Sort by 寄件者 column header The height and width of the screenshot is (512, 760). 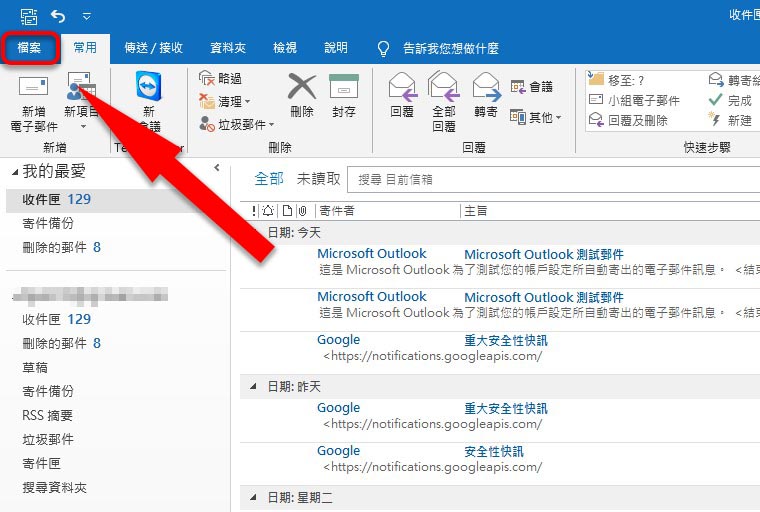[337, 210]
